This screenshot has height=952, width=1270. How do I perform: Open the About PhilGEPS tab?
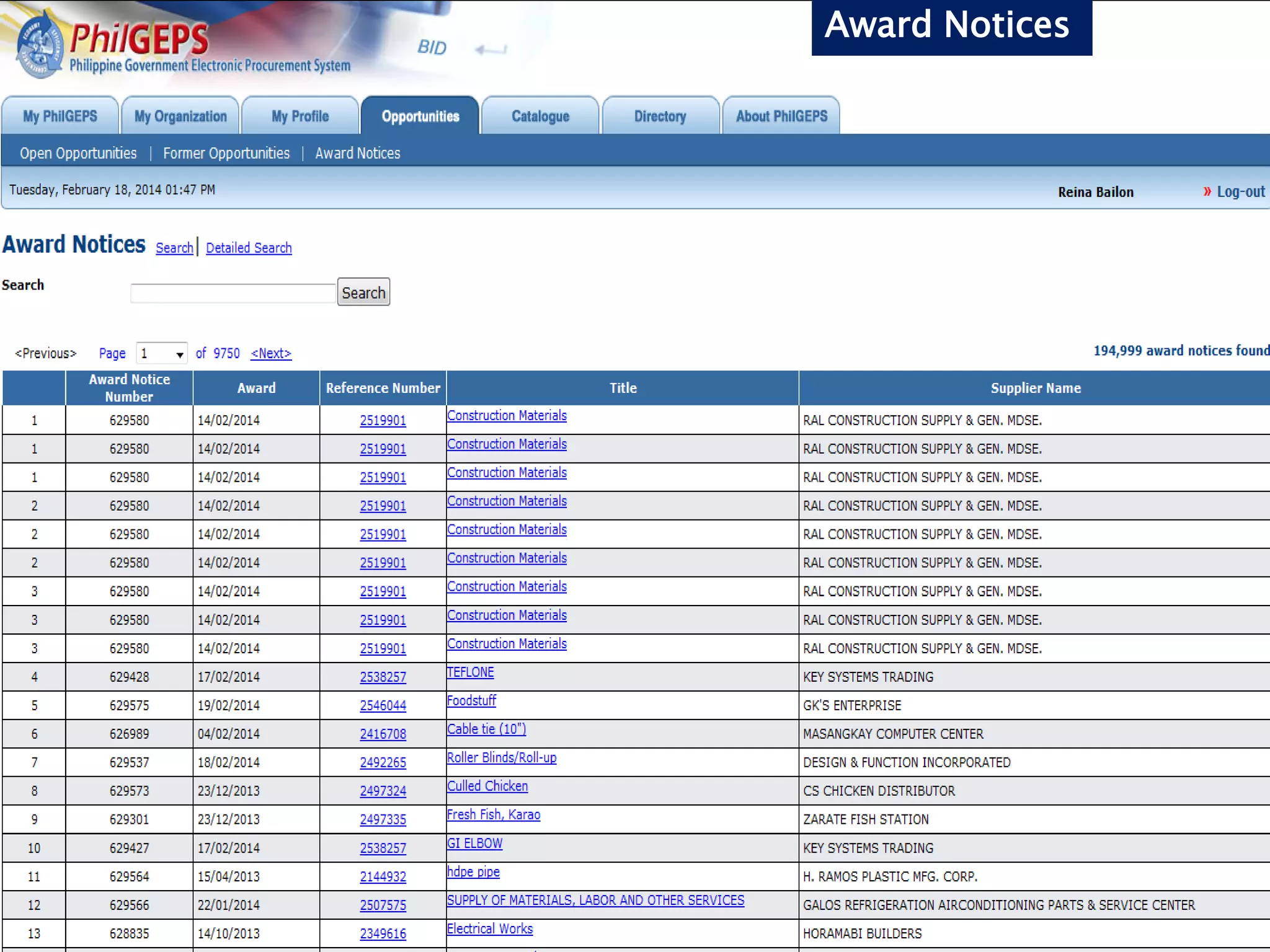pyautogui.click(x=781, y=116)
